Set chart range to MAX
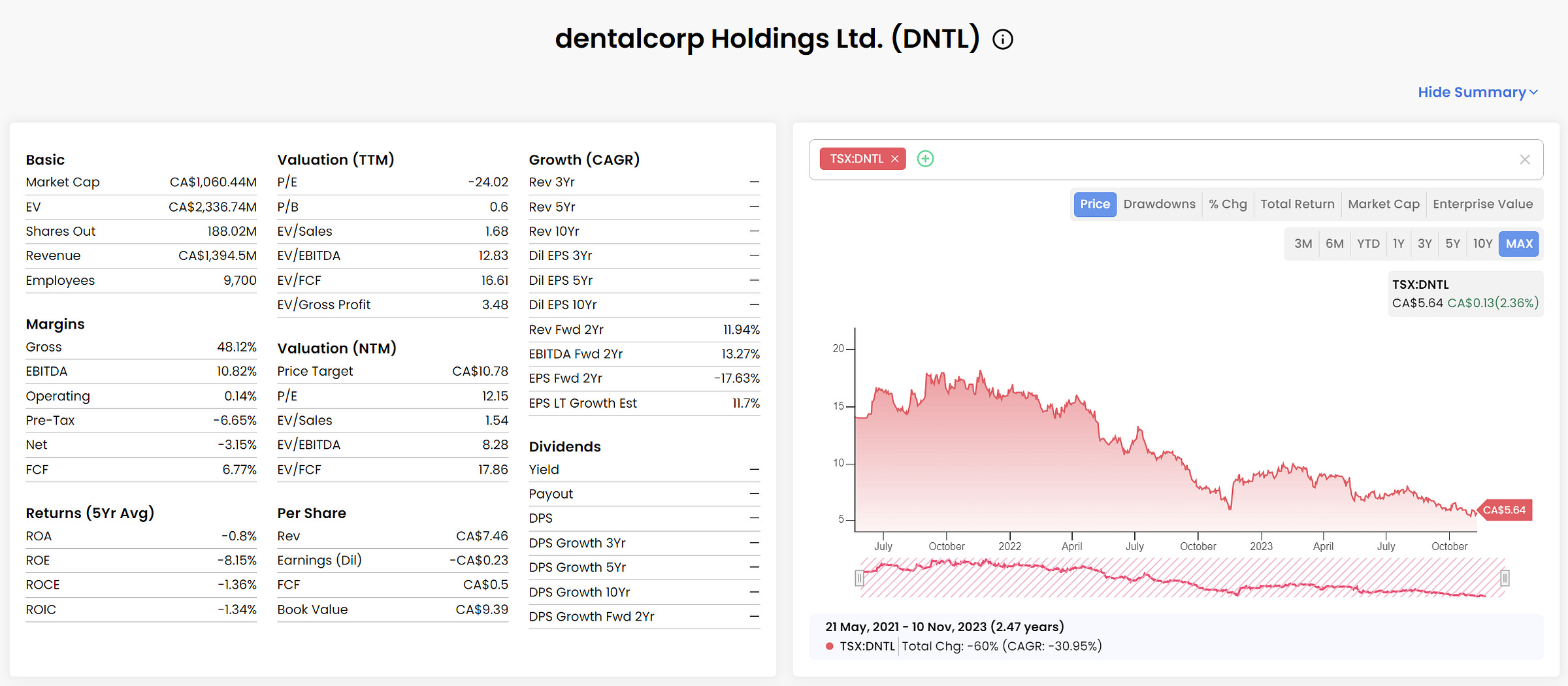1568x686 pixels. pos(1519,244)
